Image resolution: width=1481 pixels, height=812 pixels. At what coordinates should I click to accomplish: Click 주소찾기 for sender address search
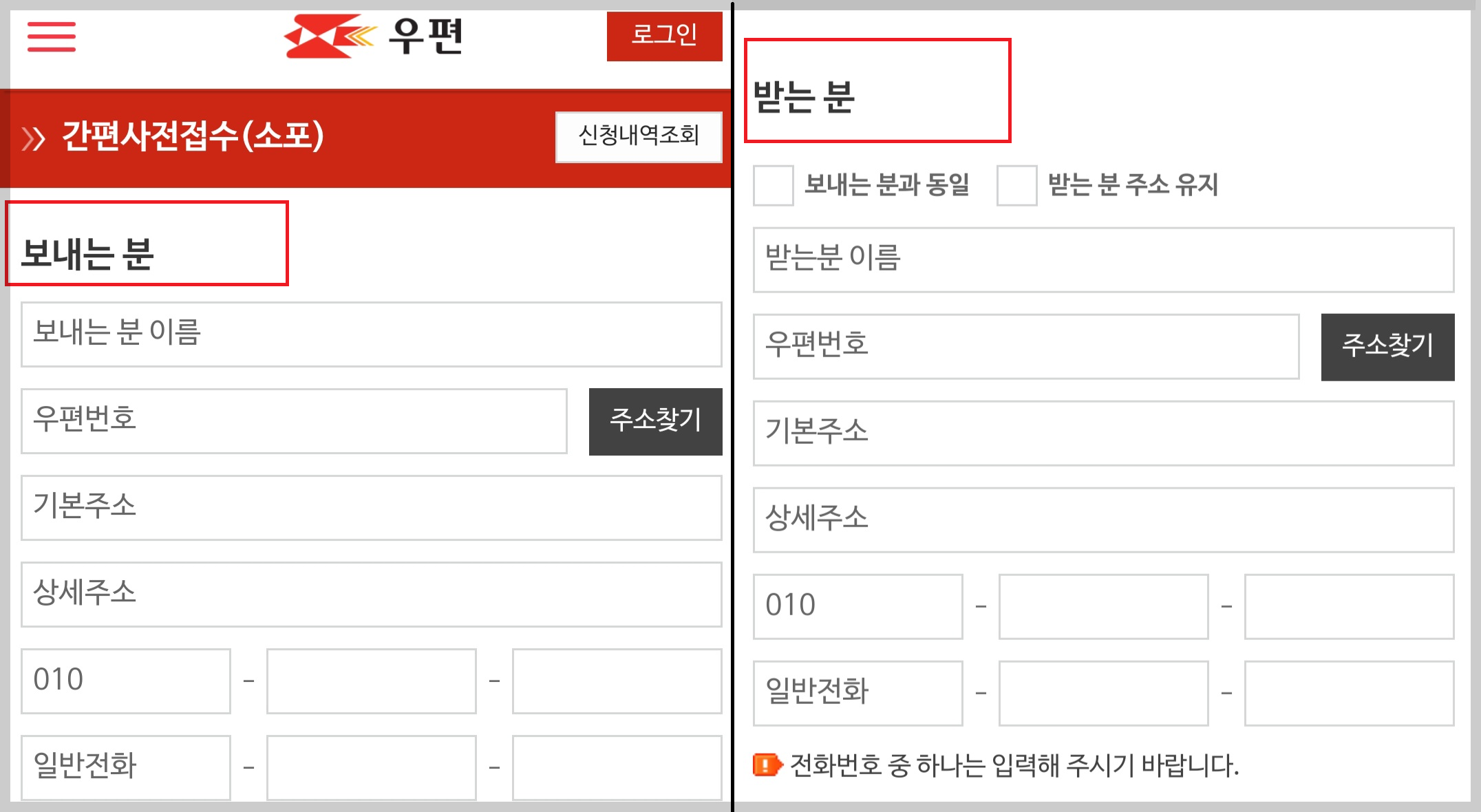pos(654,422)
